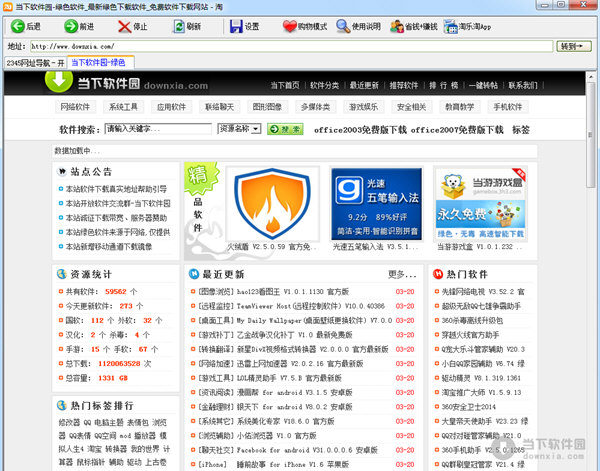Click the blue icon beside 最近更新

coord(194,274)
